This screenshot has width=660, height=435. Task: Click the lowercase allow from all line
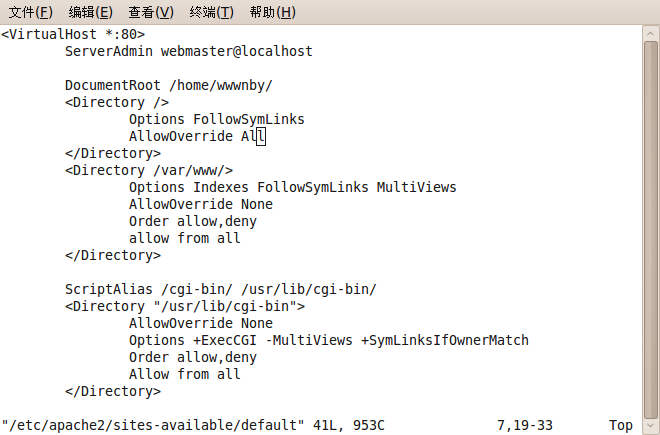(184, 238)
